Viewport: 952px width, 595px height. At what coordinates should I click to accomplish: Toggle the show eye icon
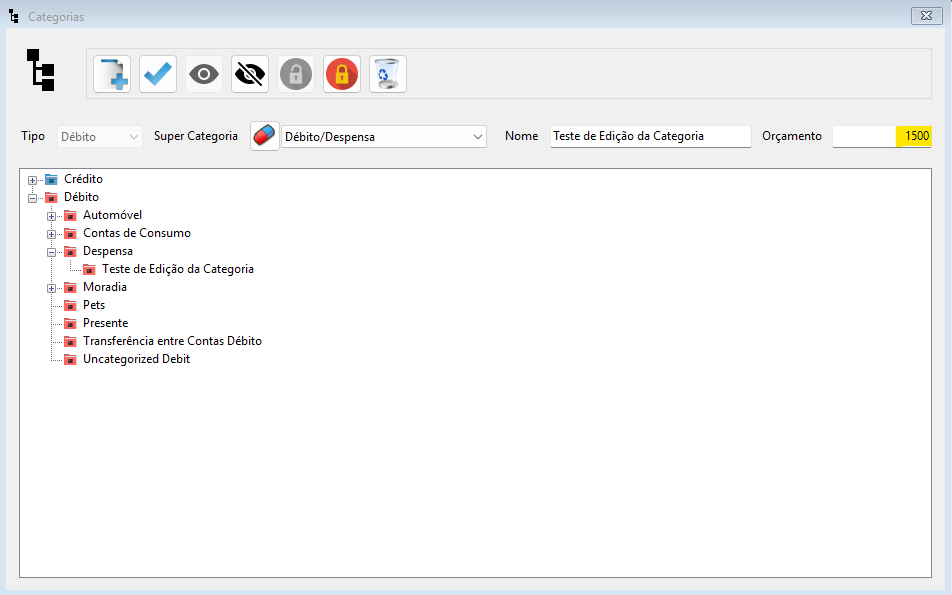204,75
